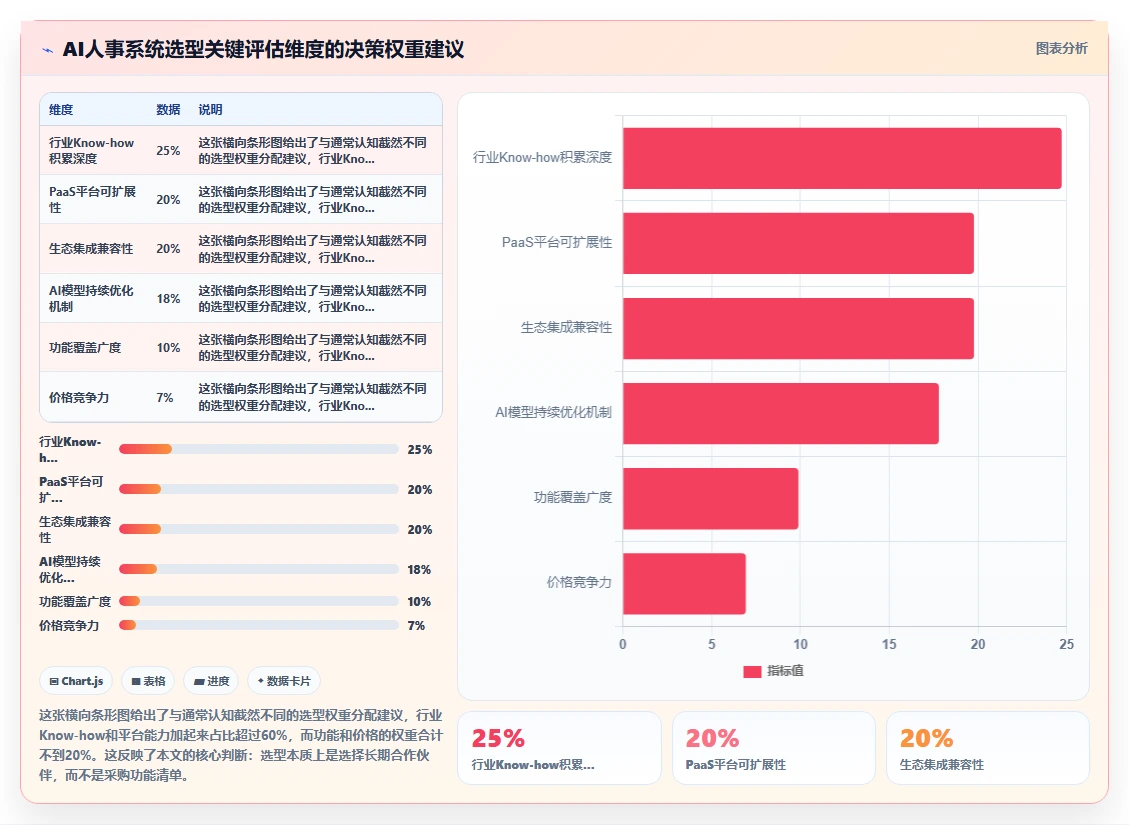Click the 价格竞争力 chart axis label
1129x825 pixels.
pos(579,582)
